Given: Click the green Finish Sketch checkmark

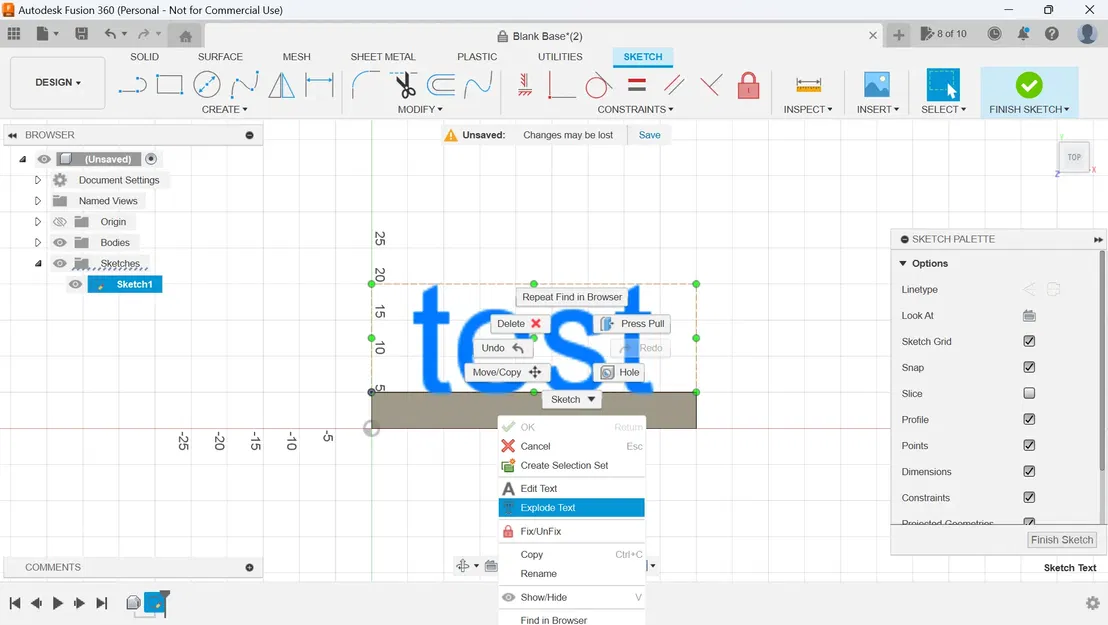Looking at the screenshot, I should 1029,86.
